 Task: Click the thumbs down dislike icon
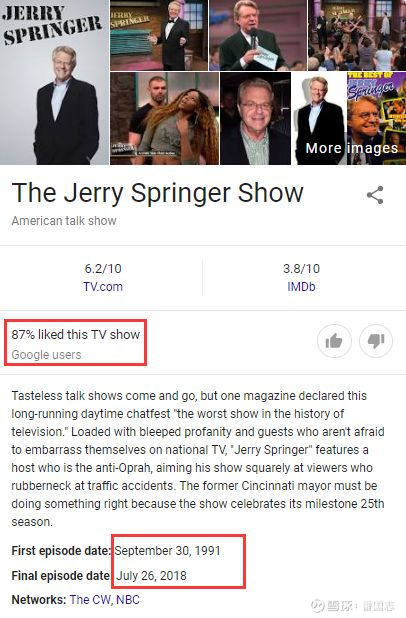tap(376, 341)
